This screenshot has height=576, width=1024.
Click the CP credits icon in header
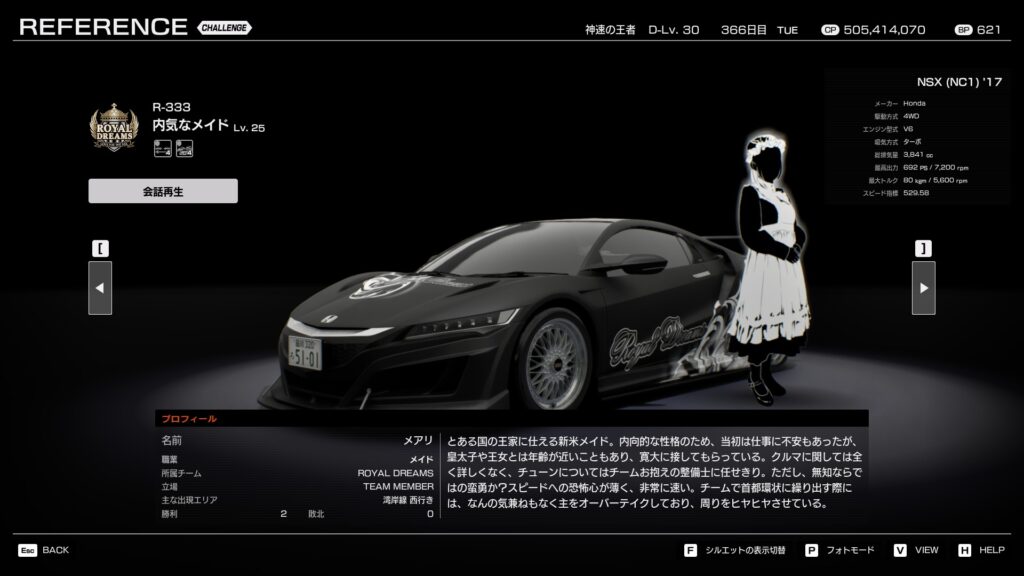coord(829,30)
